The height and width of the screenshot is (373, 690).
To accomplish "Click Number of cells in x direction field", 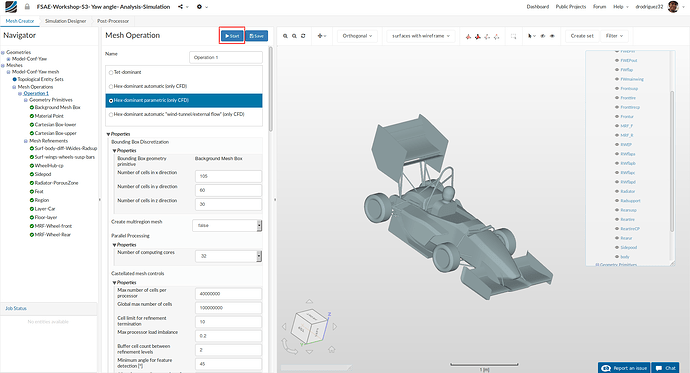I will point(228,176).
